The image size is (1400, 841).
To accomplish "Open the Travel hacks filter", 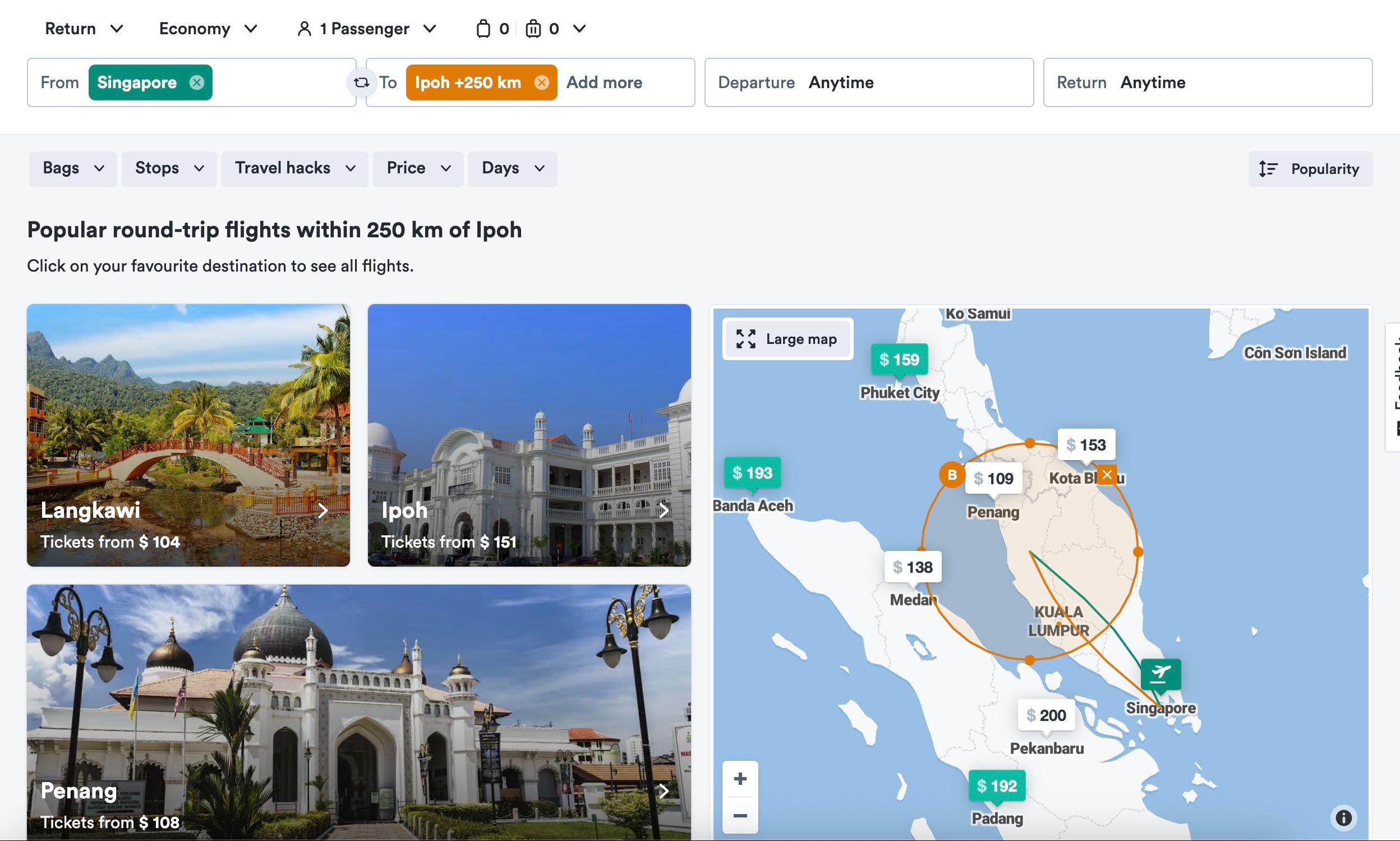I will (294, 168).
